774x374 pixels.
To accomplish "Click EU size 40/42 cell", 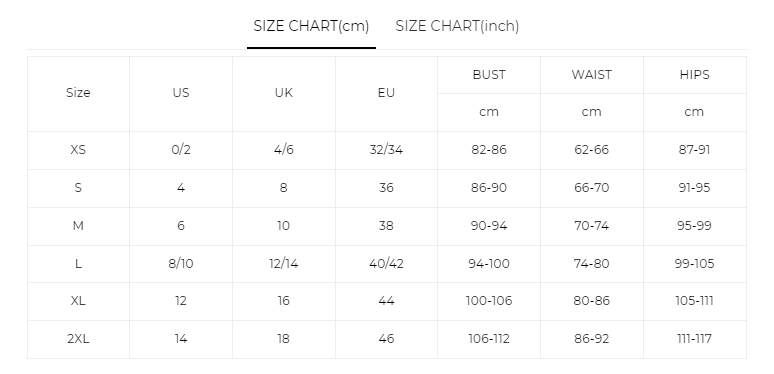I will pos(386,263).
